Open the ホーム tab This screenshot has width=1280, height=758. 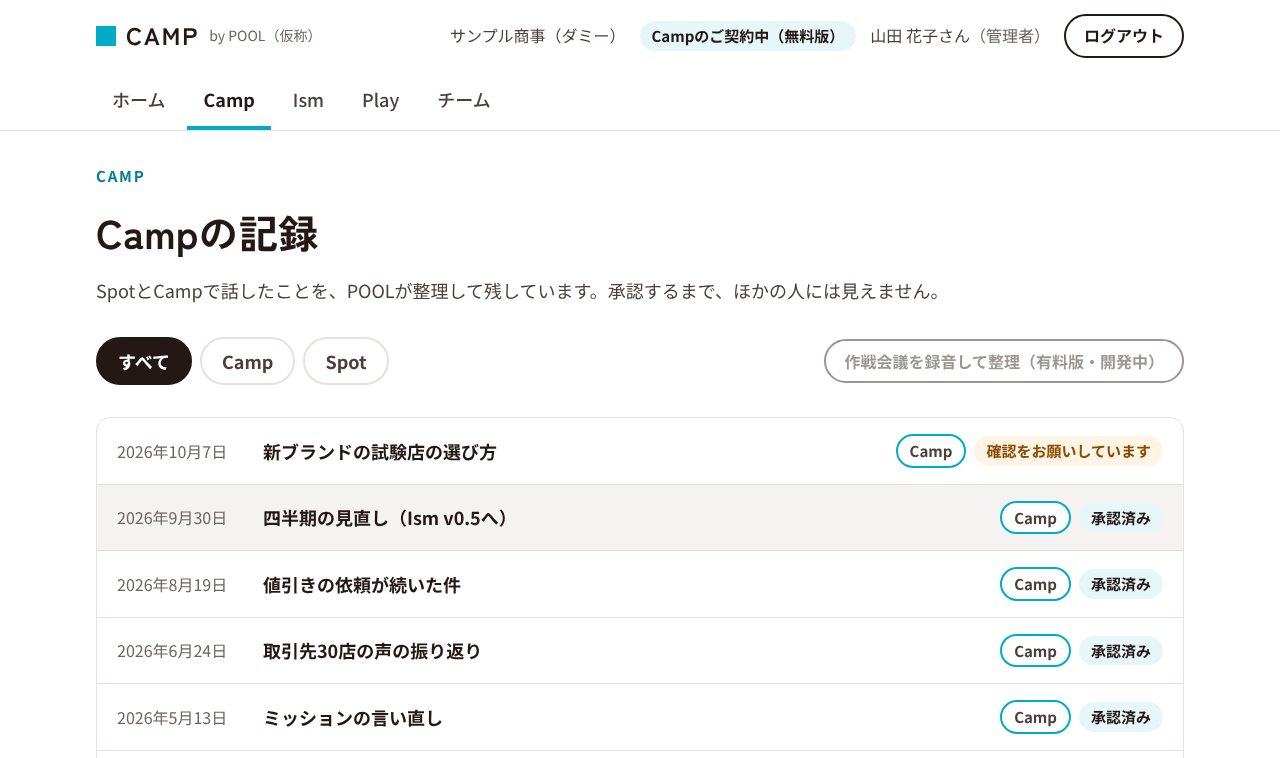139,100
